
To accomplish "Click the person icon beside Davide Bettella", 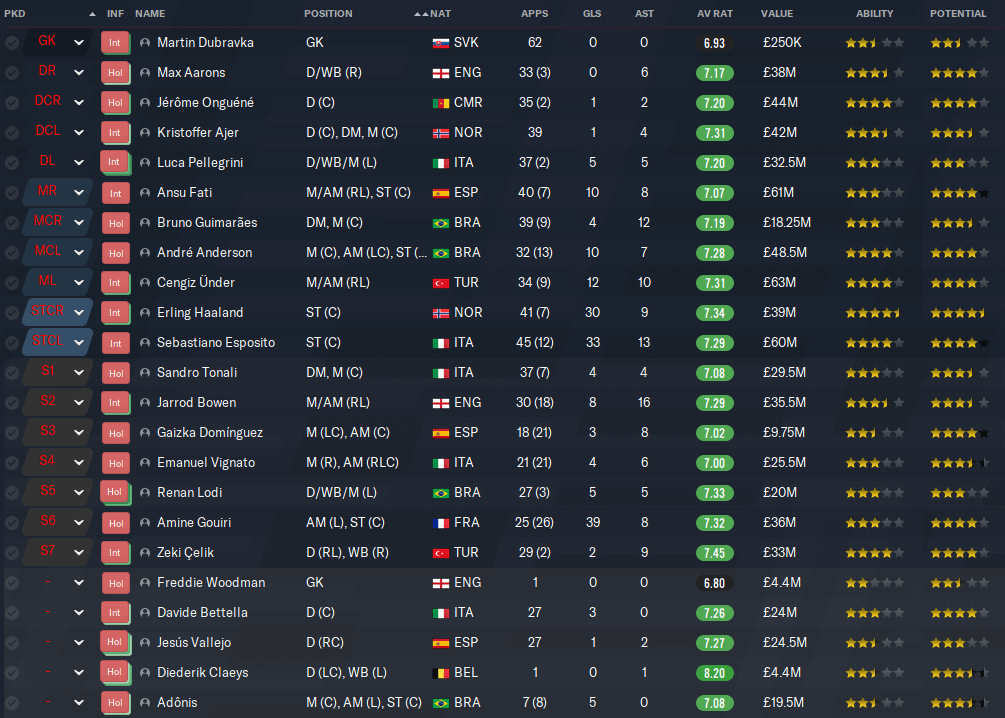I will click(145, 613).
